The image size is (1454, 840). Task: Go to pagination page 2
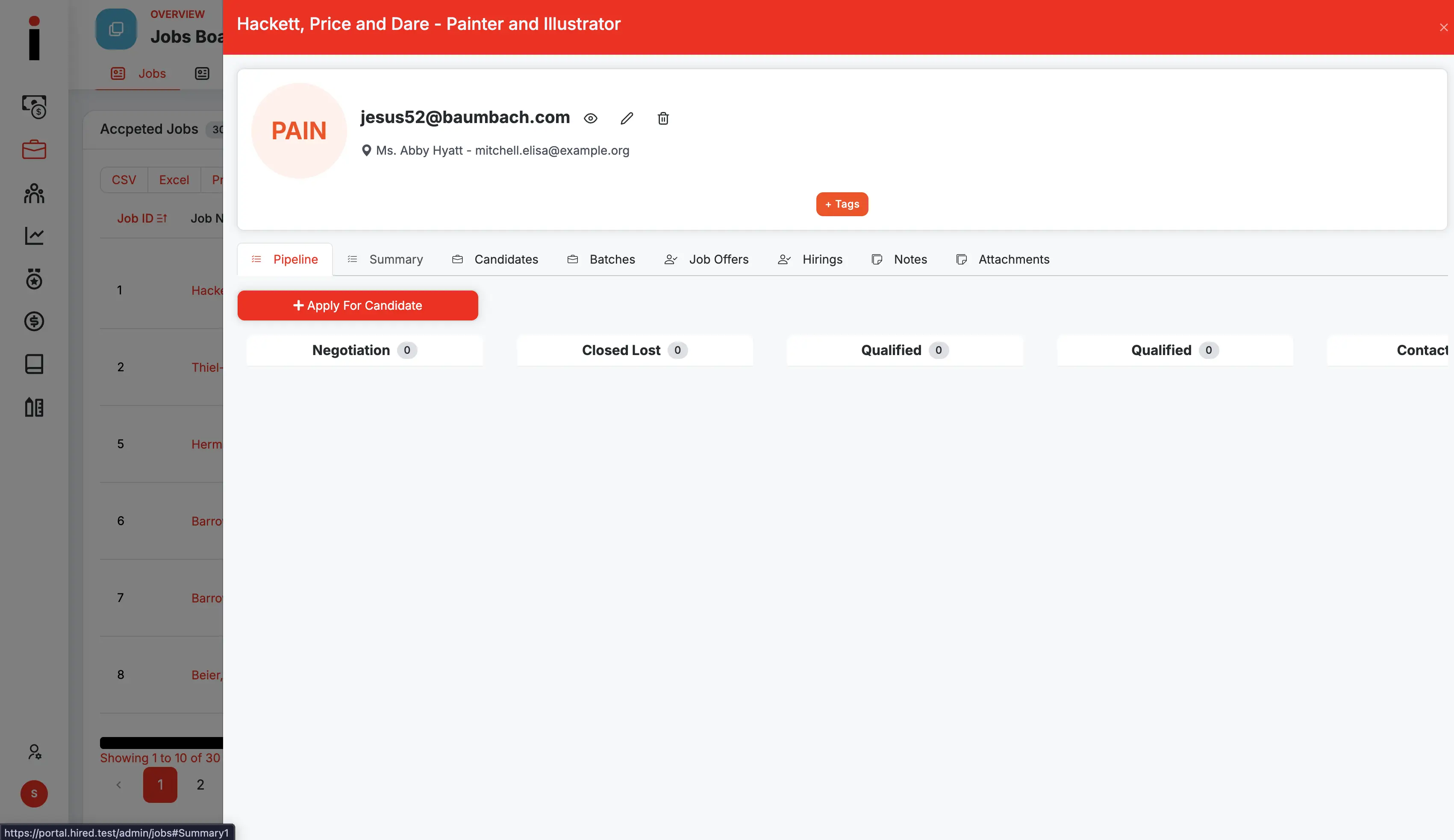tap(200, 784)
